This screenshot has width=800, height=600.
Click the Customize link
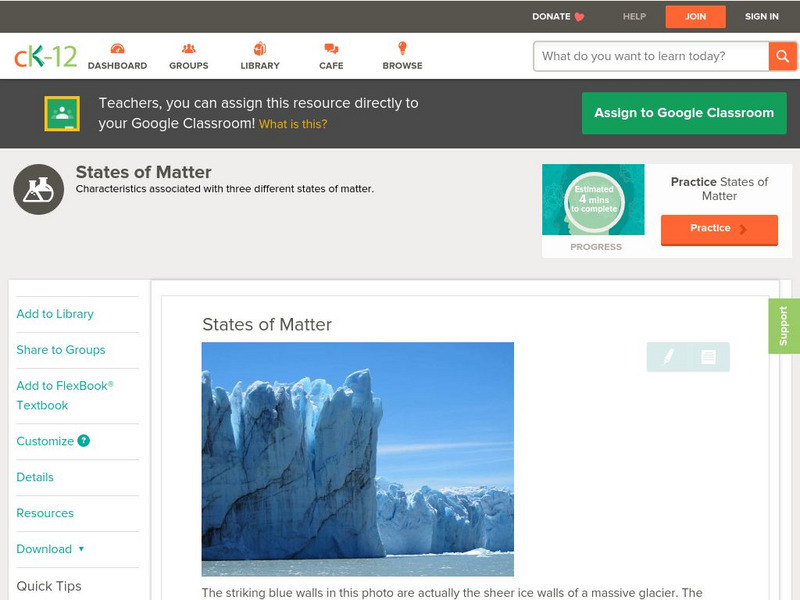(45, 441)
